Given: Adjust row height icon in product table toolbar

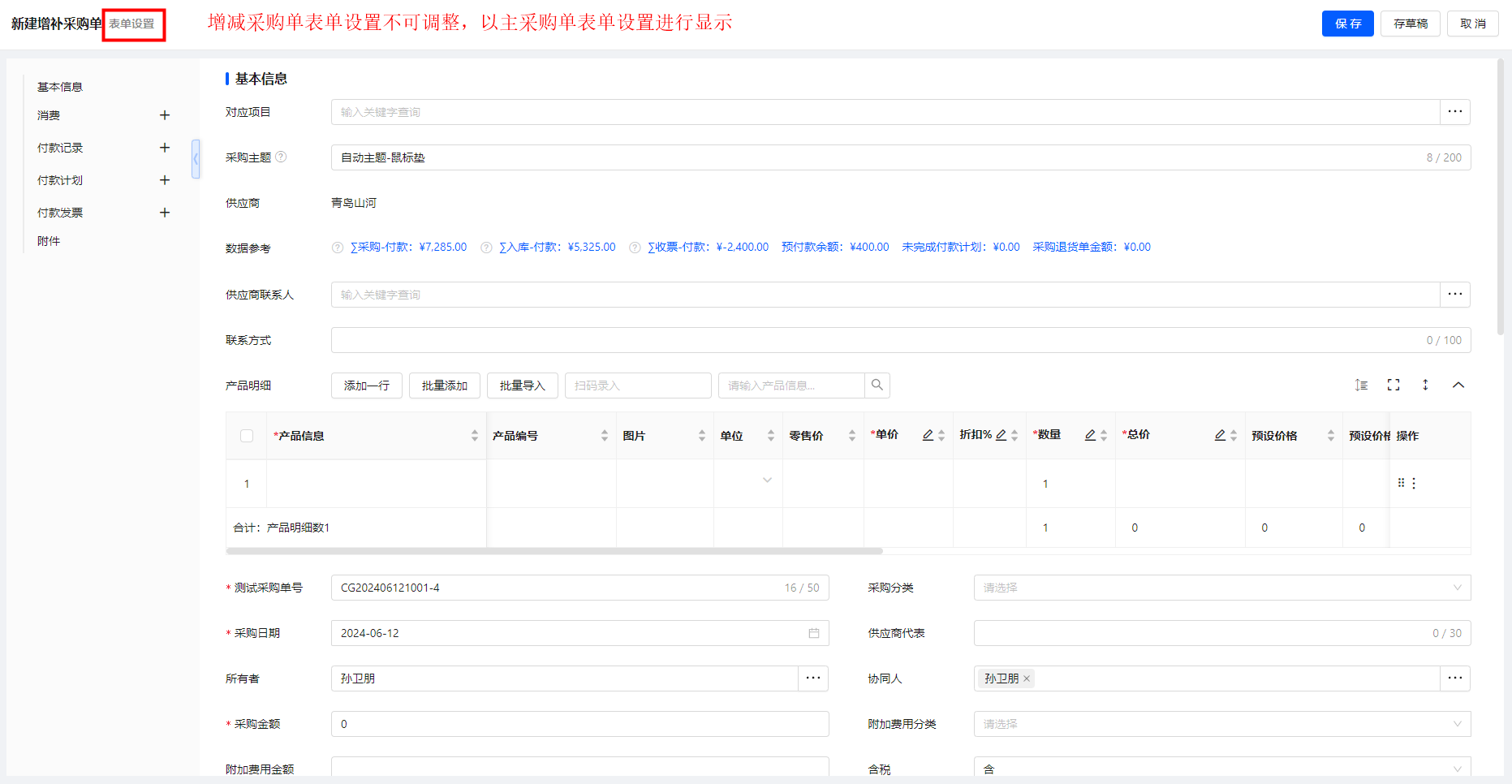Looking at the screenshot, I should click(x=1361, y=385).
